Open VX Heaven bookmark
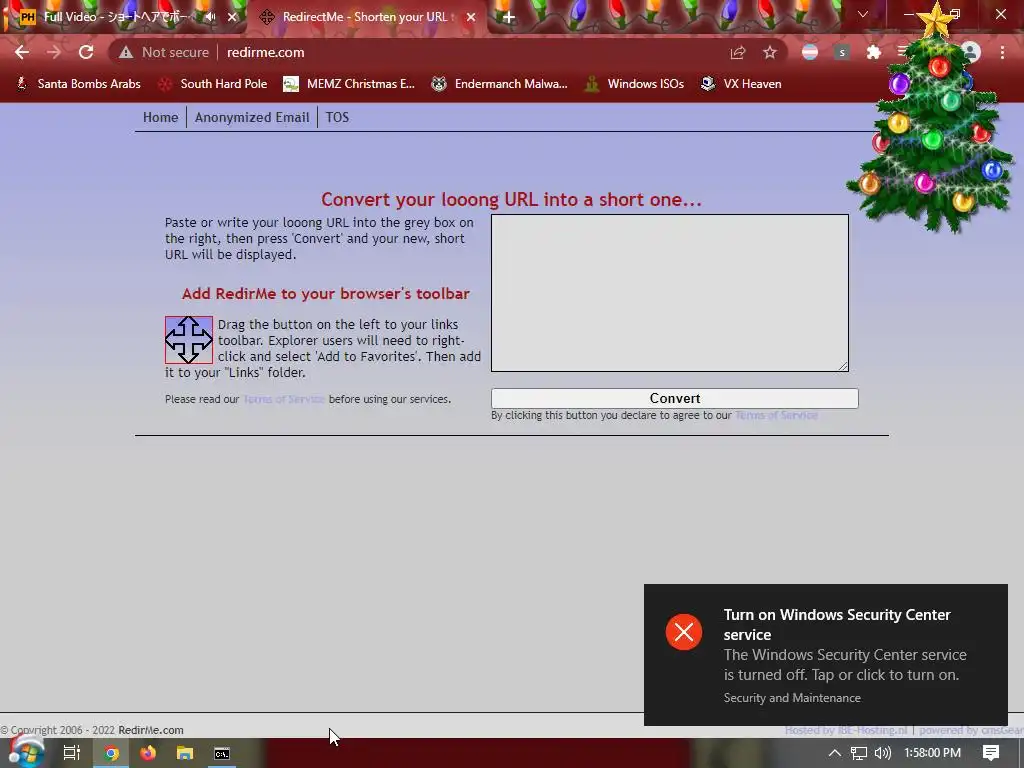The width and height of the screenshot is (1024, 768). point(741,84)
